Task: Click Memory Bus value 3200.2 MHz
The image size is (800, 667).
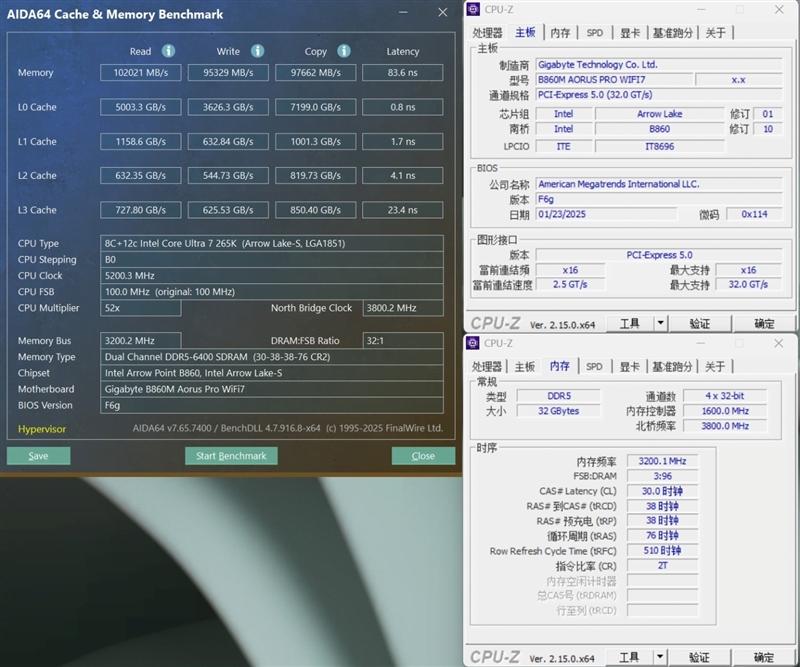Action: coord(141,340)
